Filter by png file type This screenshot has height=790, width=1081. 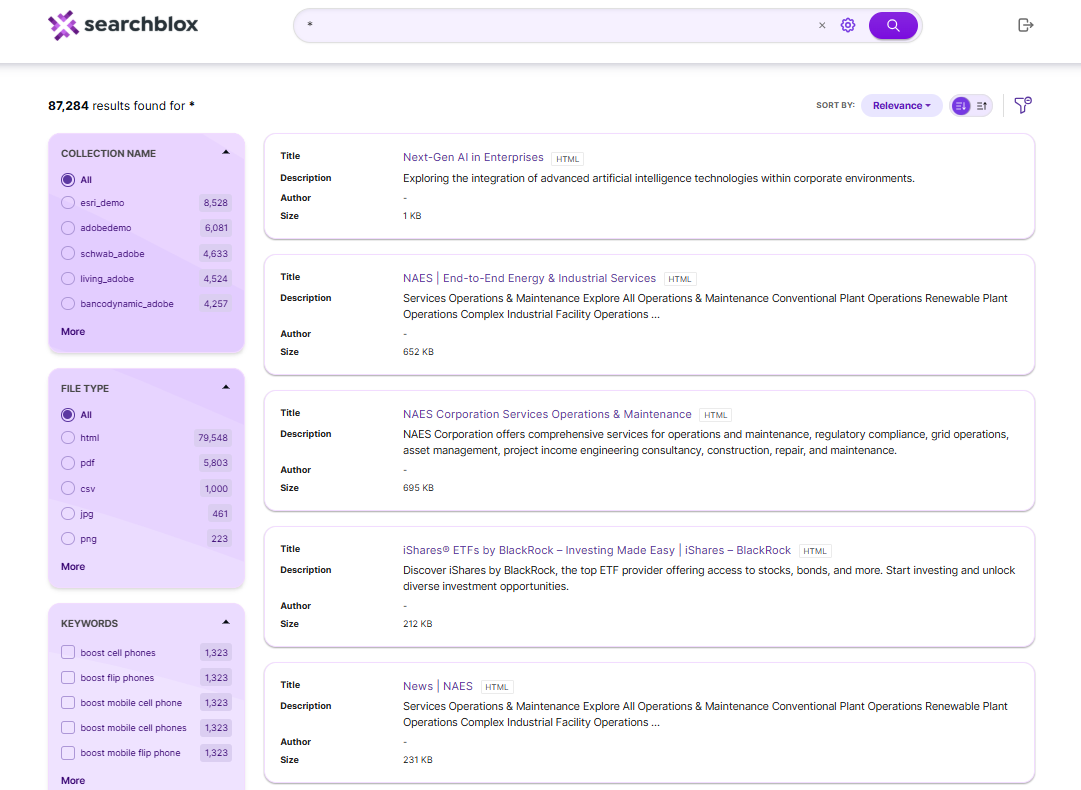(x=68, y=538)
